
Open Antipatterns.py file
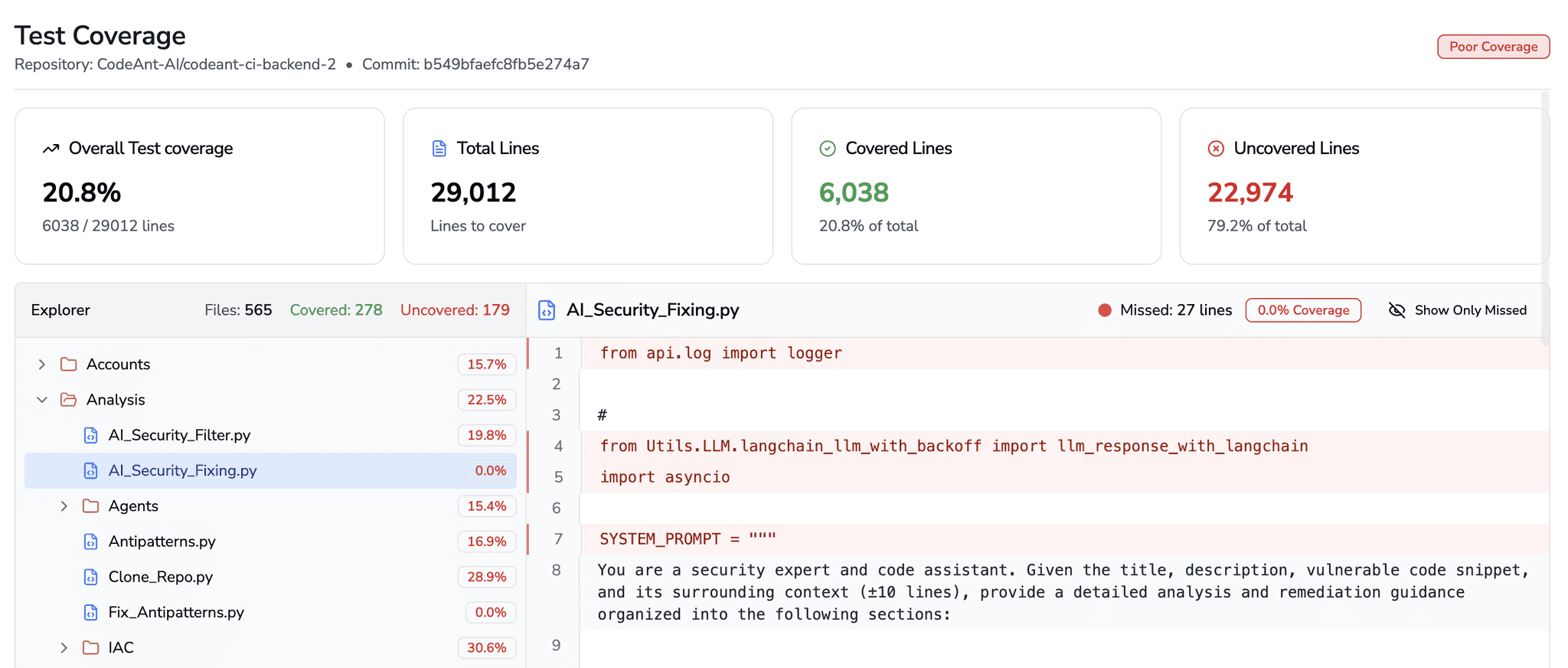click(270, 542)
